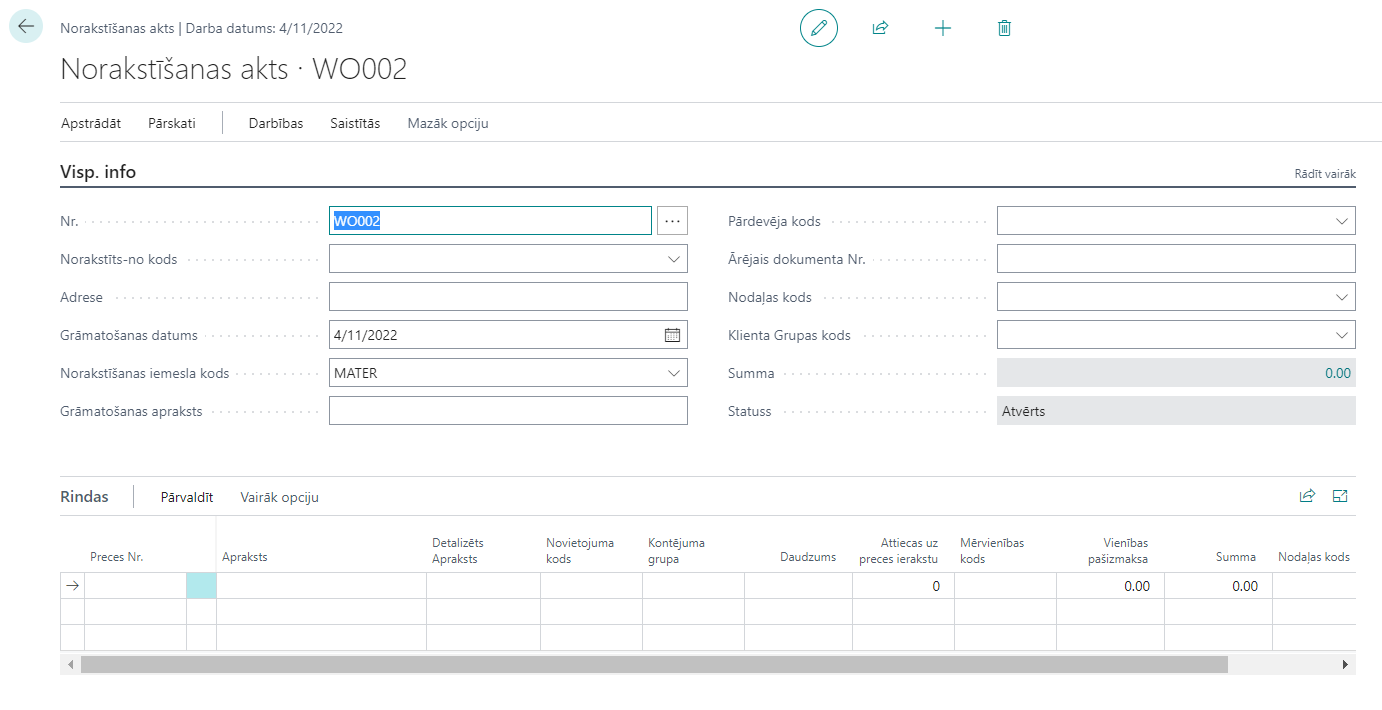
Task: Expand the Pārdevēja kods dropdown
Action: tap(1341, 221)
